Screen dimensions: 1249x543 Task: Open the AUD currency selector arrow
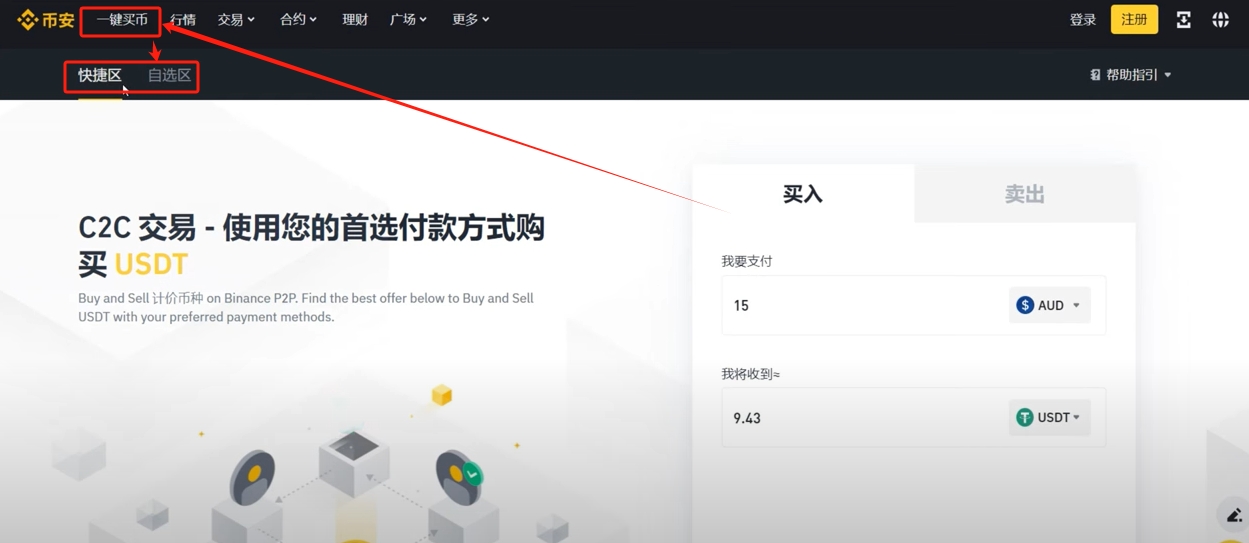(1076, 306)
